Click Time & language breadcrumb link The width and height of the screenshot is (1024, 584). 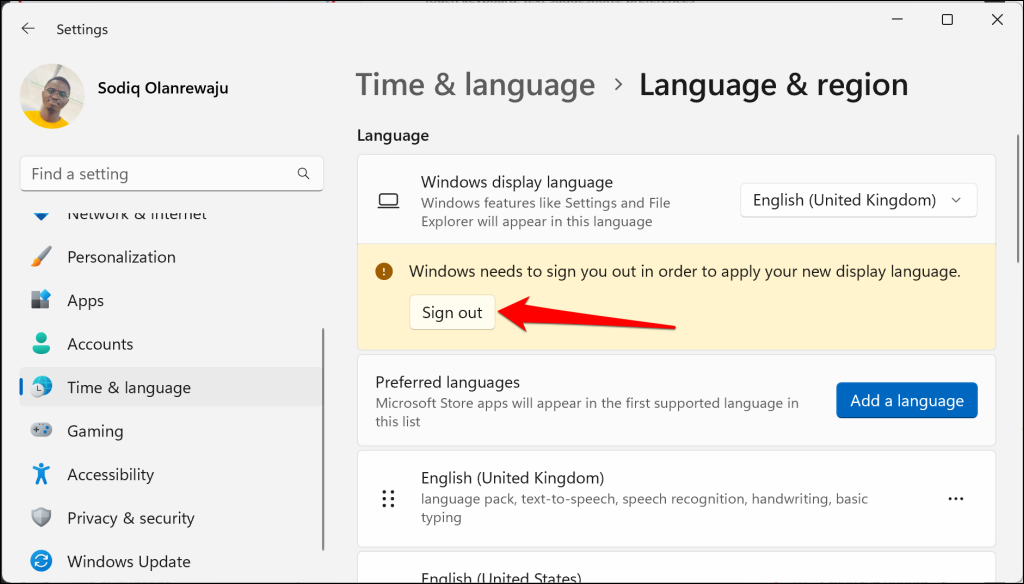click(x=475, y=85)
